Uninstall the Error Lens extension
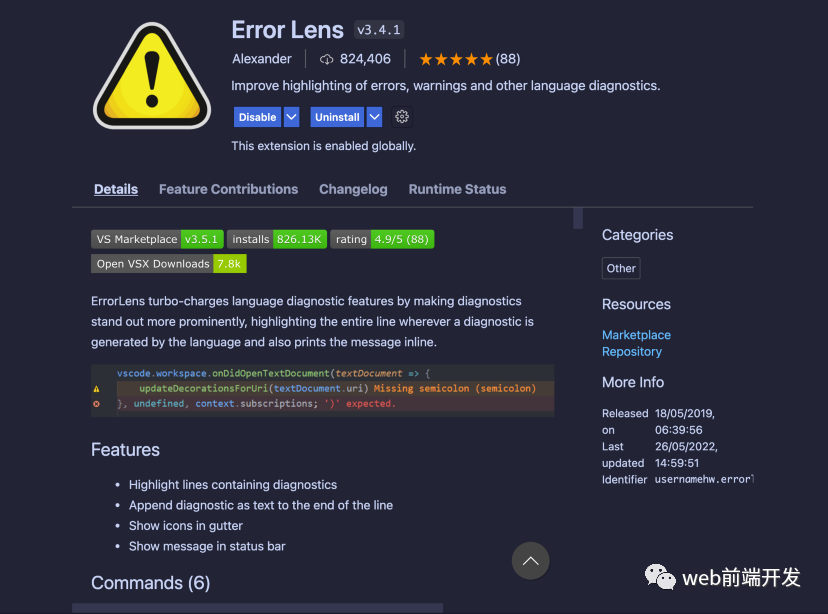The height and width of the screenshot is (614, 828). [337, 117]
